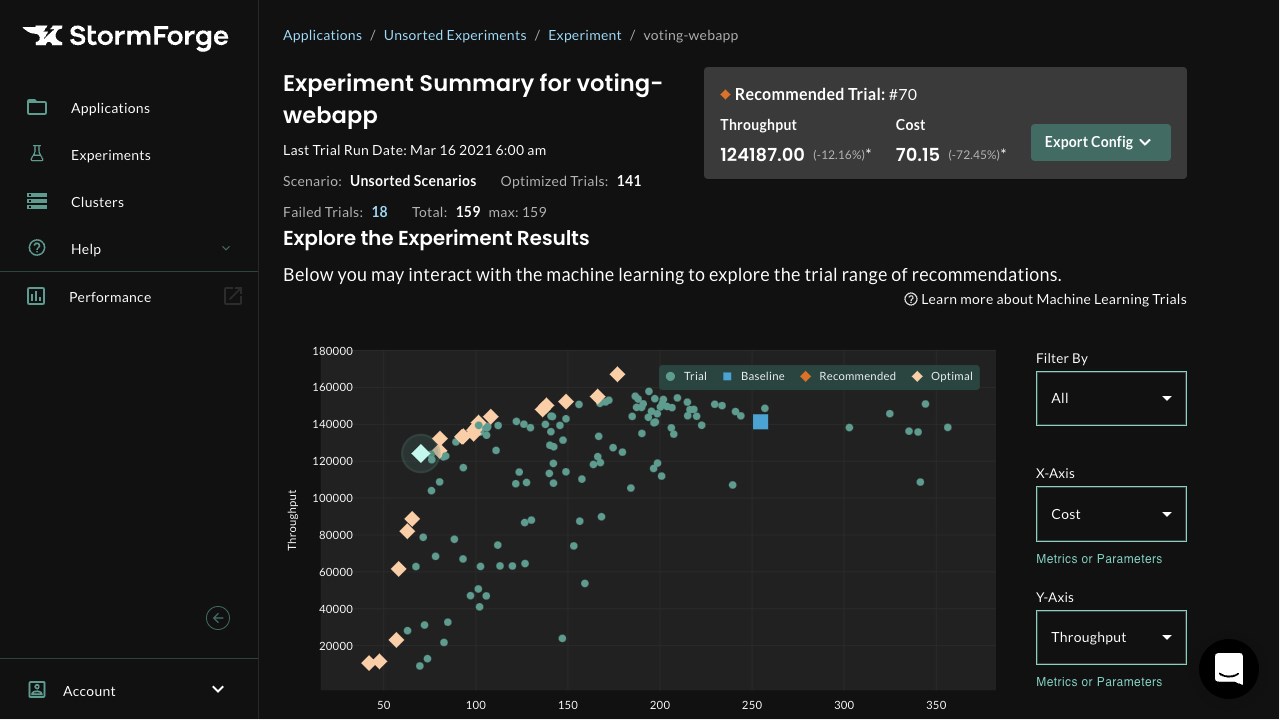The image size is (1280, 720).
Task: Open the Y-Axis Throughput dropdown
Action: [x=1111, y=637]
